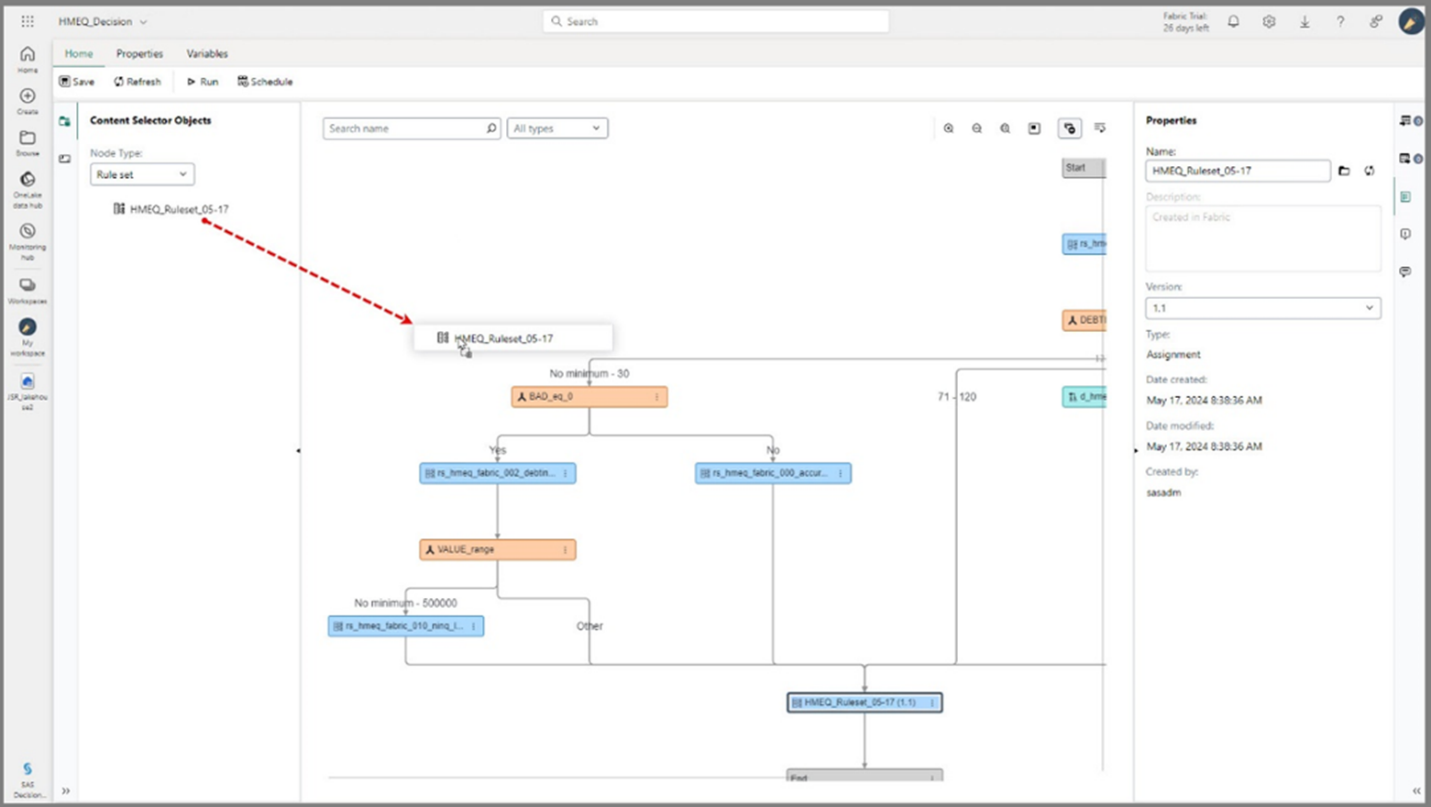Open Browse in the left sidebar
The image size is (1431, 807).
[27, 143]
